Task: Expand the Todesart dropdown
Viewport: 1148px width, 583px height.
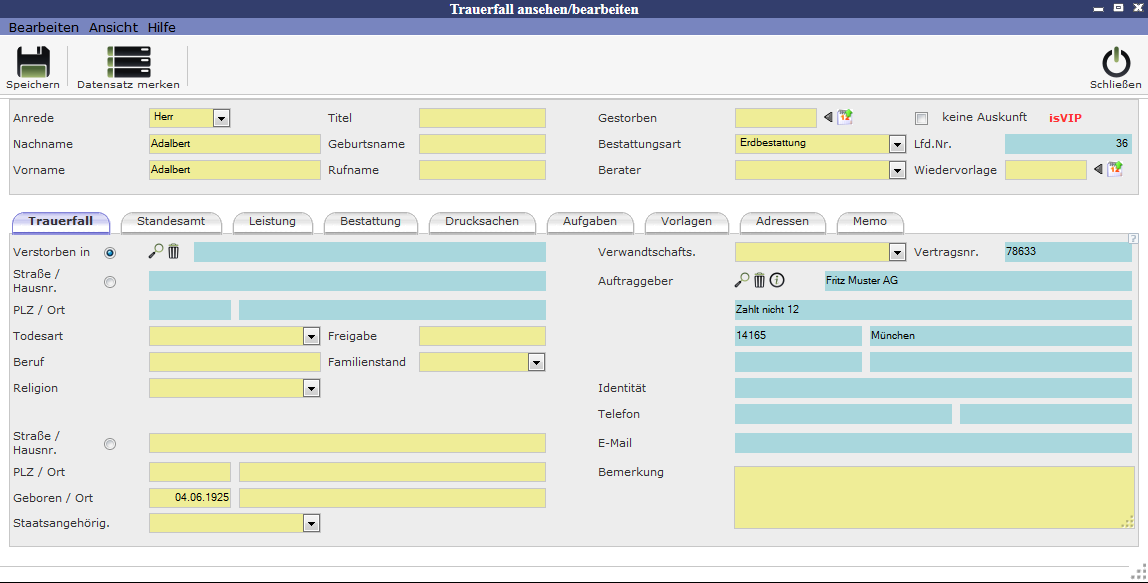Action: point(311,337)
